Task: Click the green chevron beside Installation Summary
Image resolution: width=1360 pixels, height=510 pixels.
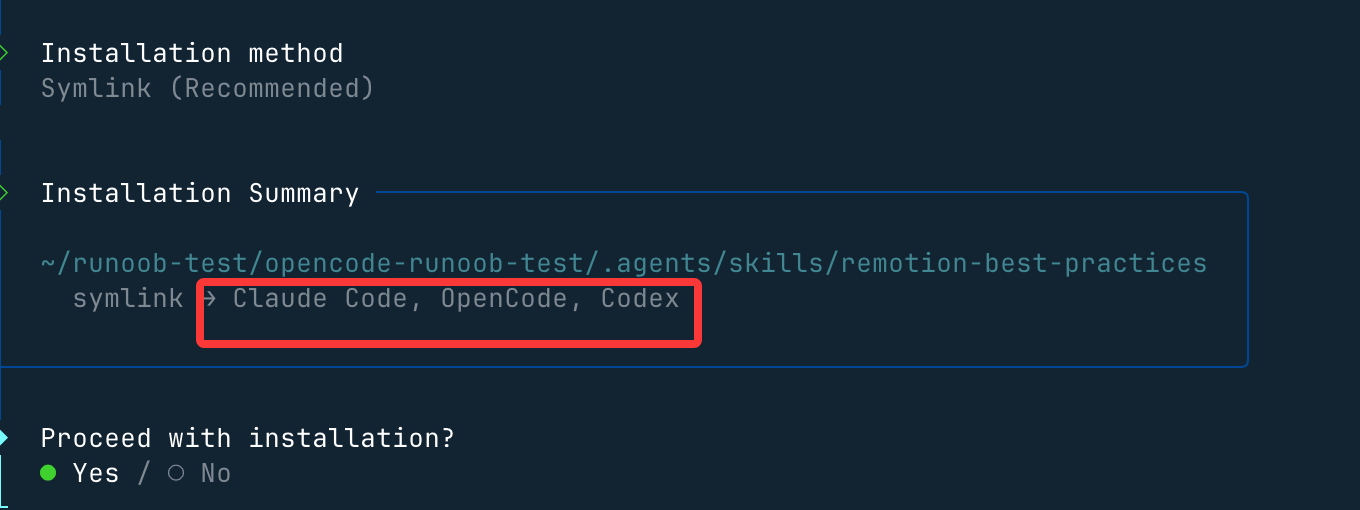Action: click(4, 193)
